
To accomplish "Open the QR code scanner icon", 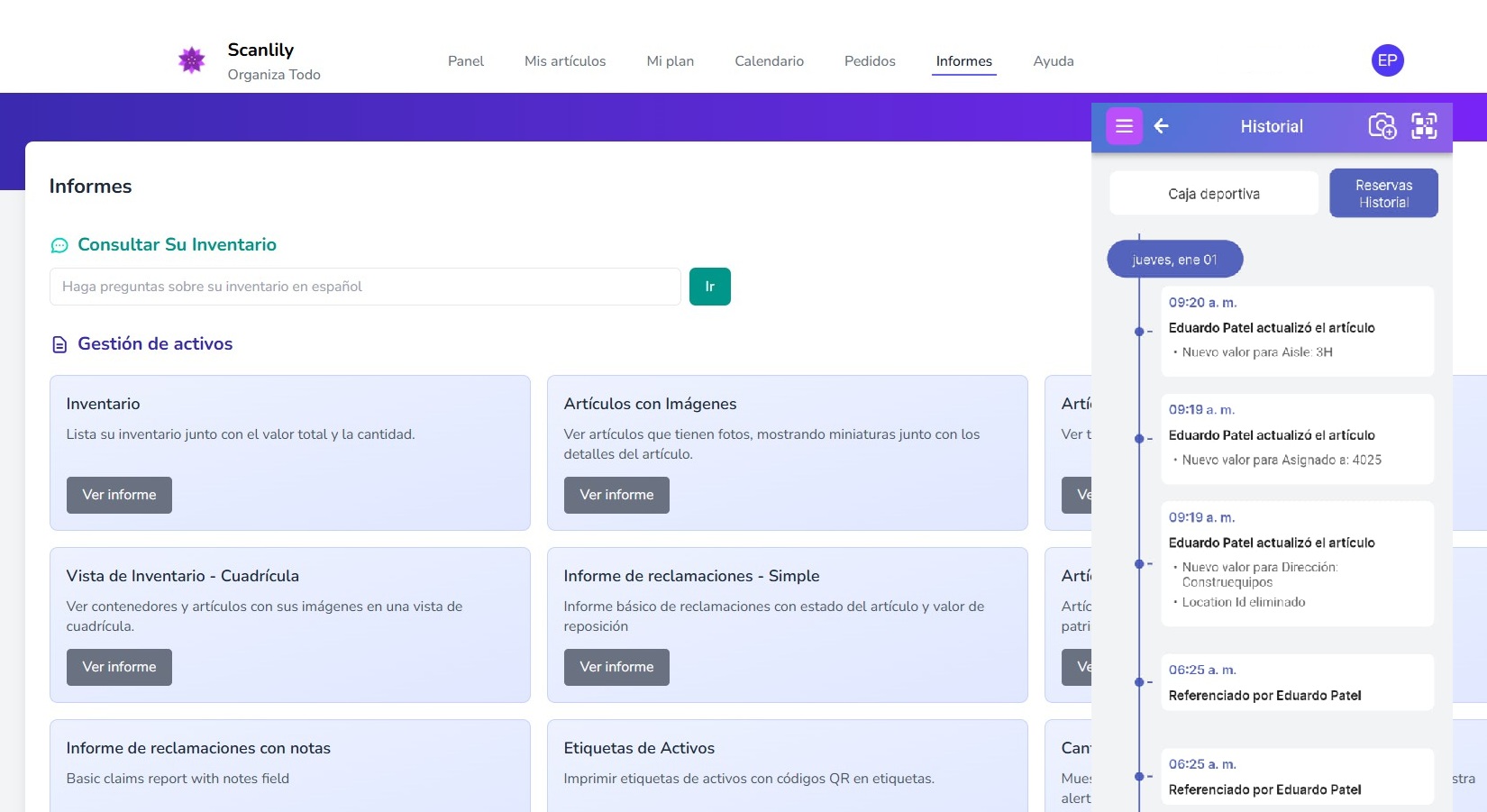I will (x=1424, y=126).
